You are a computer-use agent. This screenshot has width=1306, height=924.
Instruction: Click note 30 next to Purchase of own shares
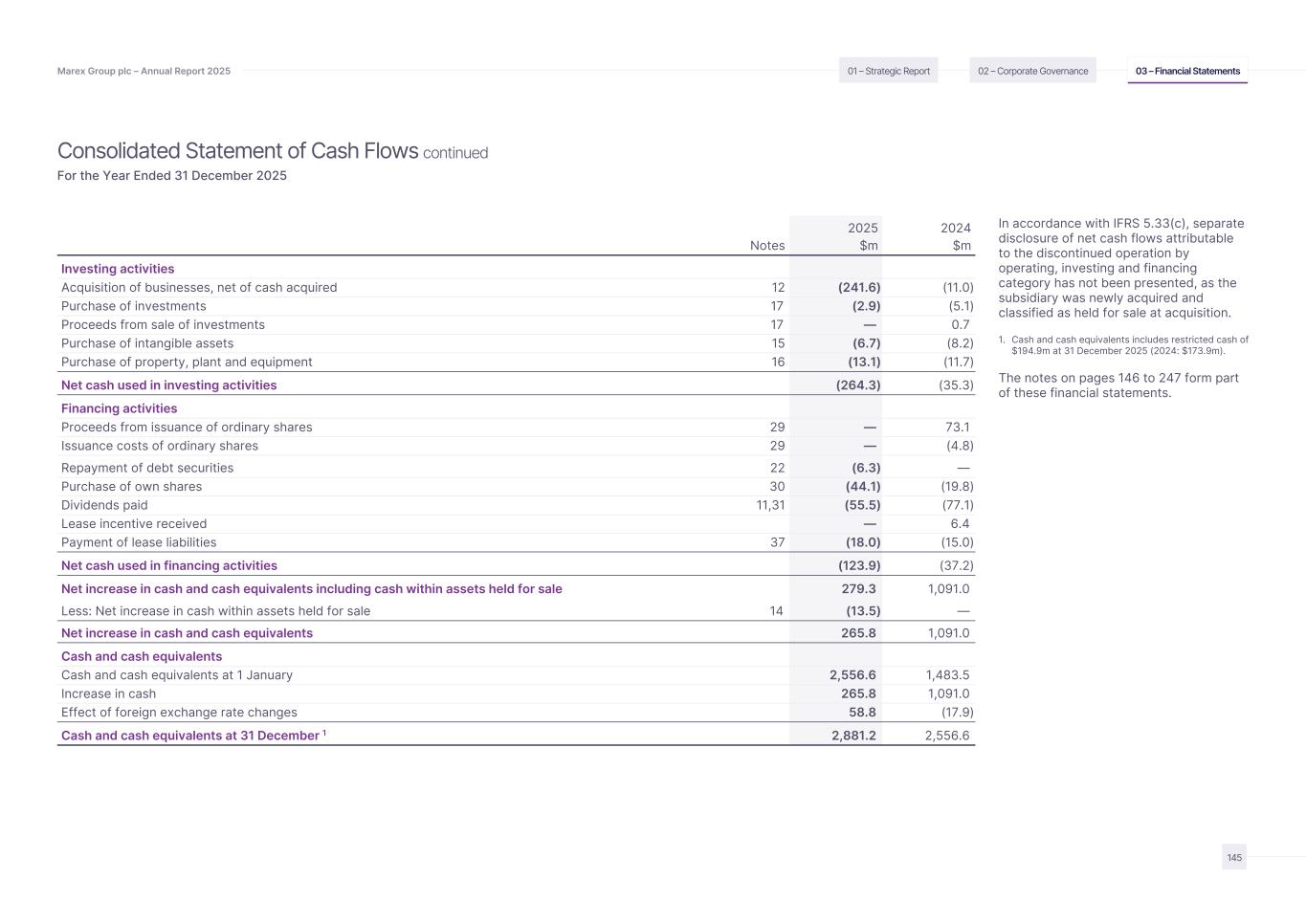778,487
